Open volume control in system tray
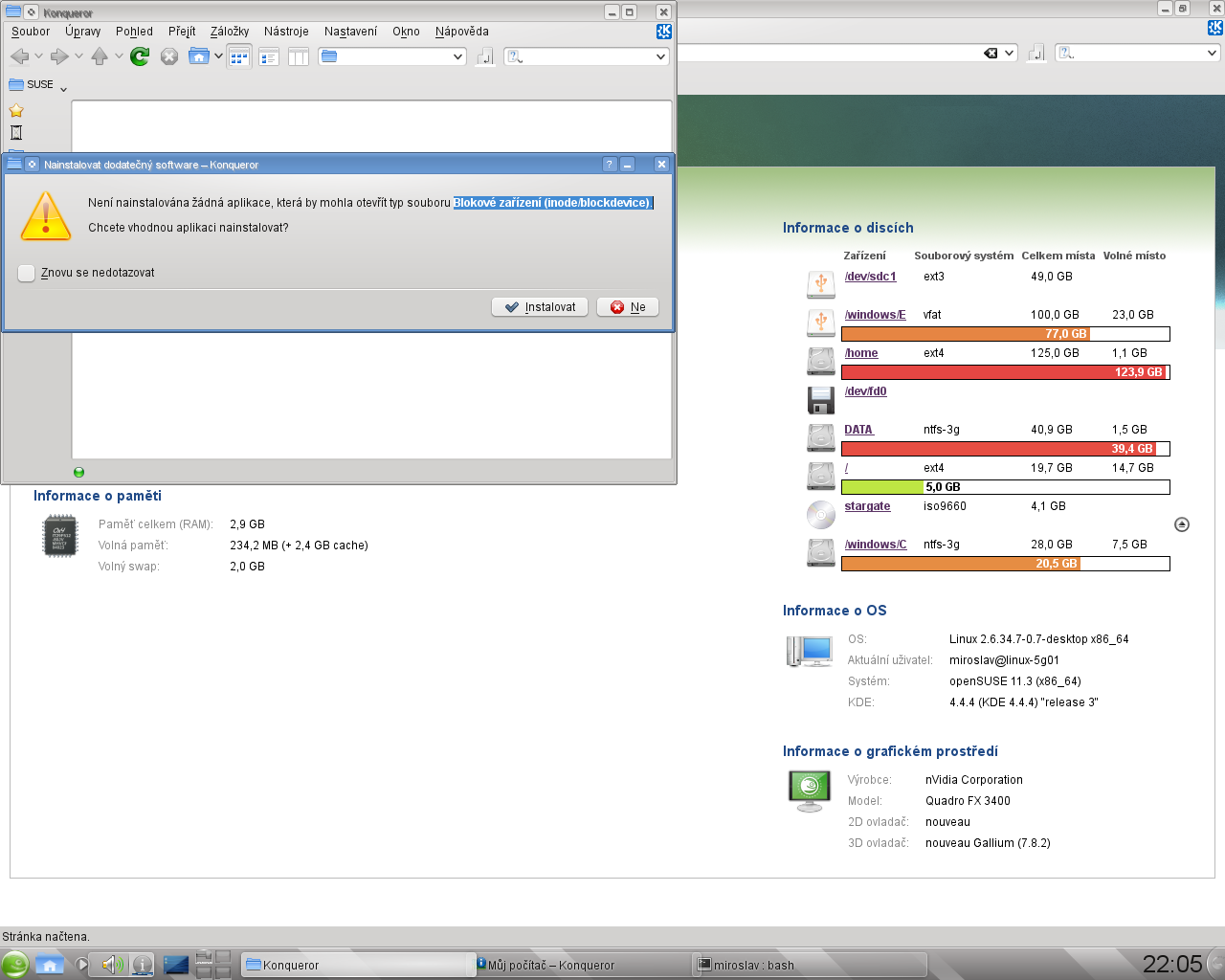Viewport: 1225px width, 980px height. click(111, 965)
